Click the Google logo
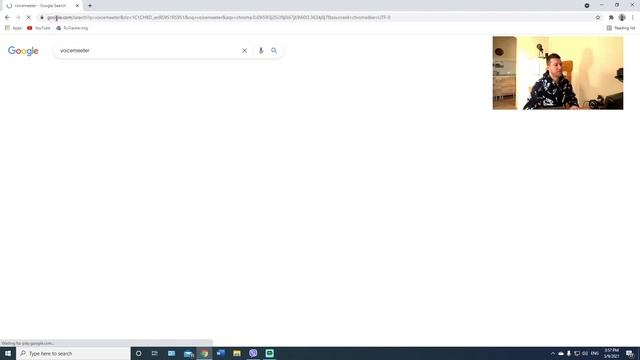The height and width of the screenshot is (360, 640). click(x=23, y=51)
